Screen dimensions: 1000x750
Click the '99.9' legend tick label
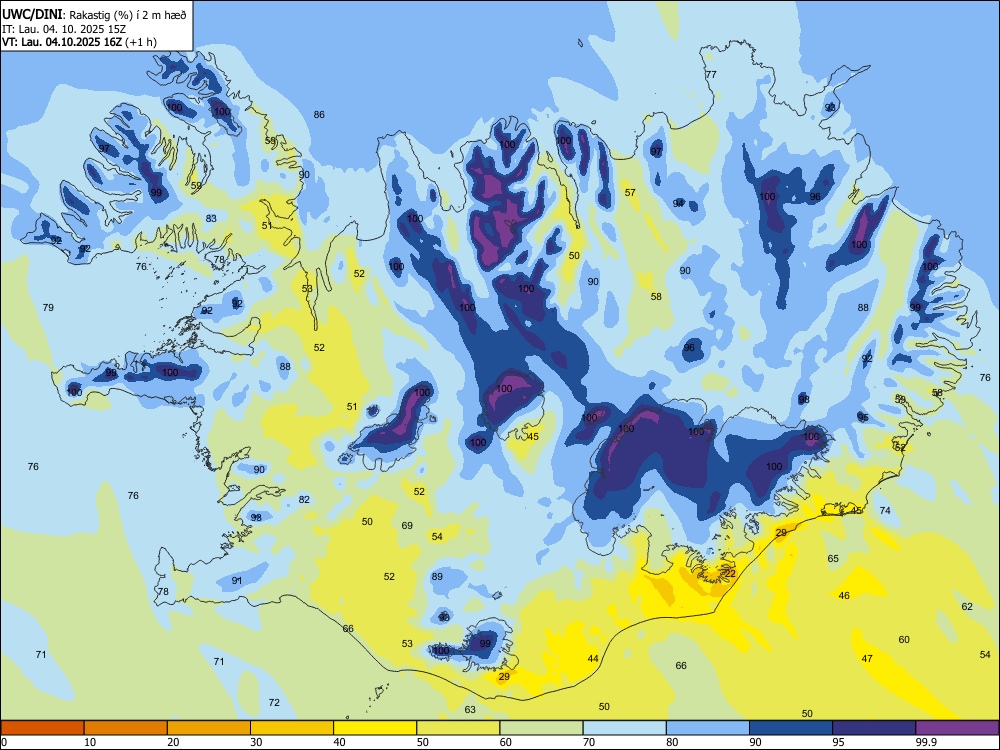click(926, 742)
